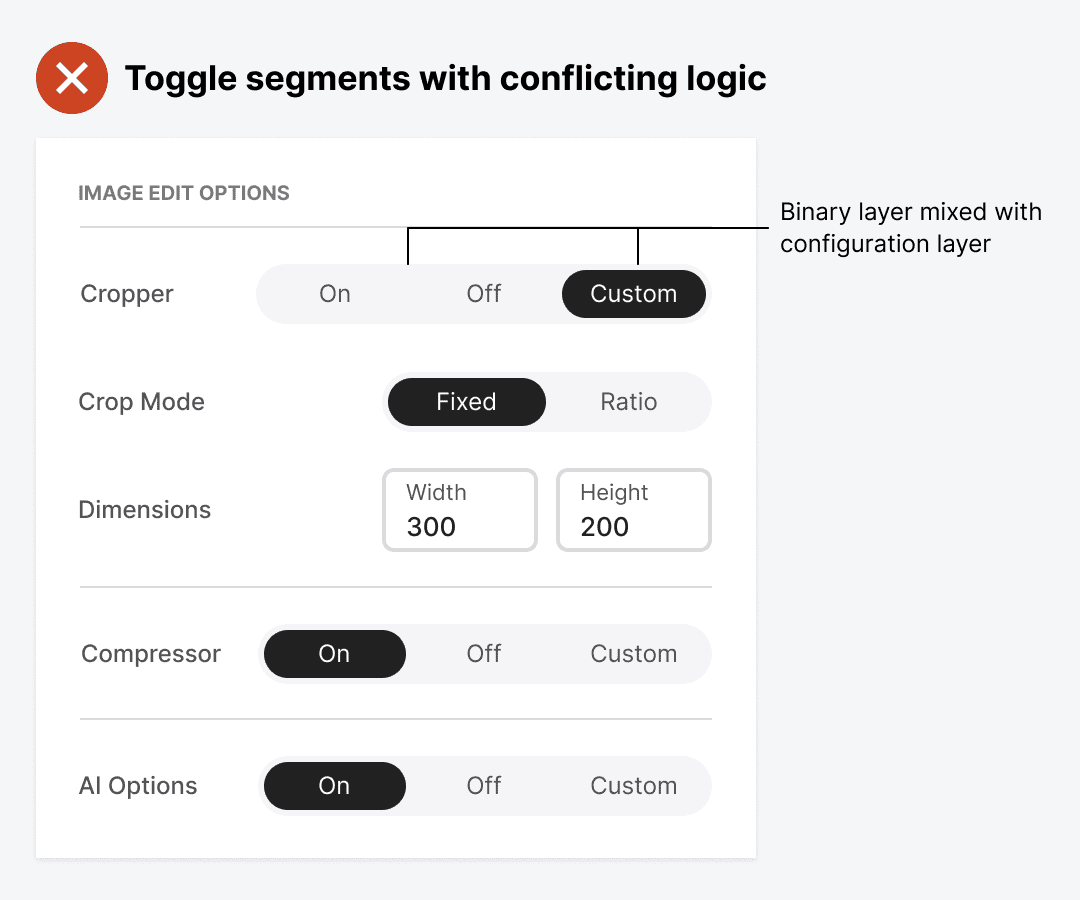Viewport: 1080px width, 900px height.
Task: Choose Custom for AI Options
Action: point(634,786)
